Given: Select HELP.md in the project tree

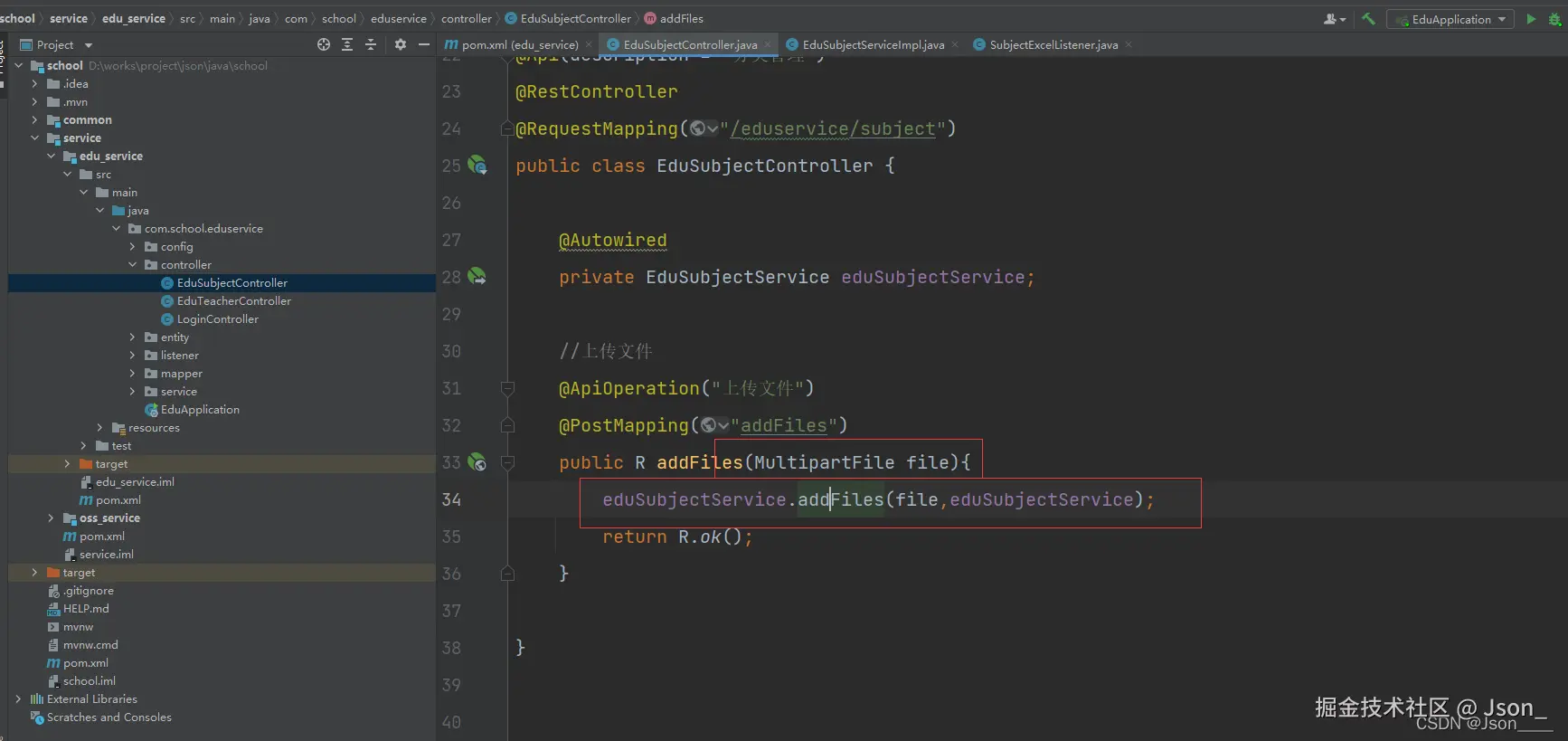Looking at the screenshot, I should point(86,608).
